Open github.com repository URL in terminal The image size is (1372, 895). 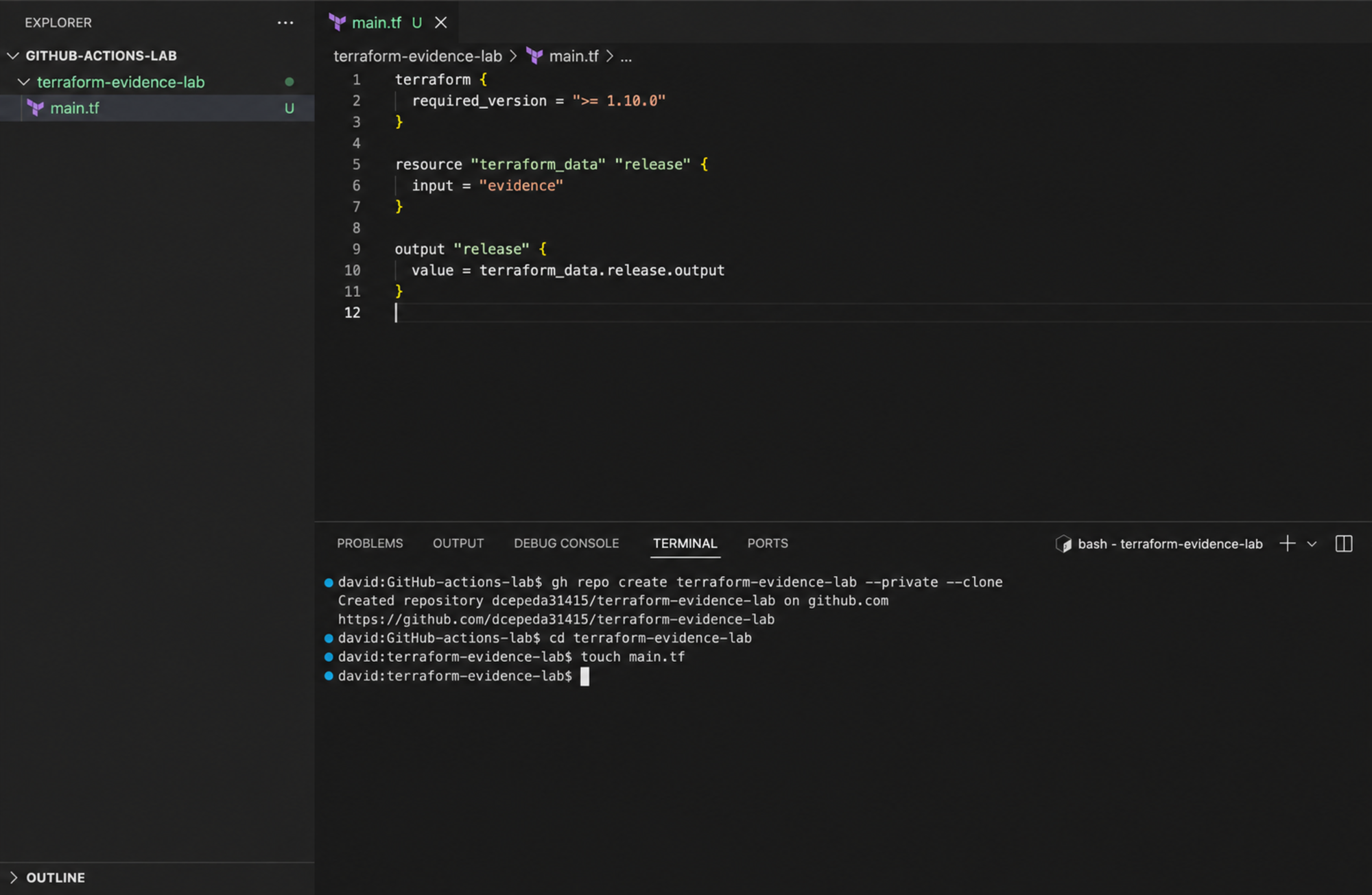(x=556, y=619)
